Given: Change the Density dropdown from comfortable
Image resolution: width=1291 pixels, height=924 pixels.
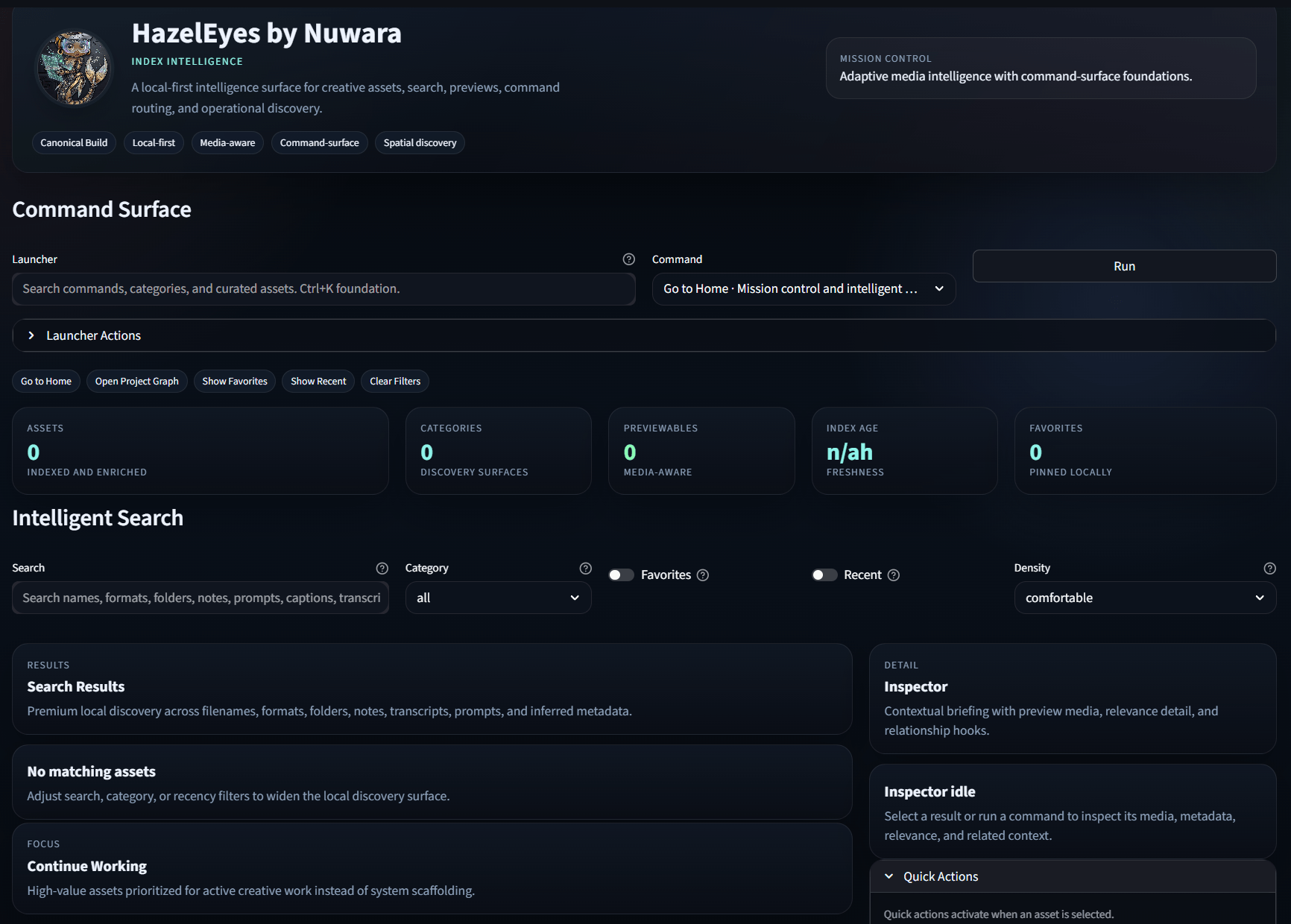Looking at the screenshot, I should point(1144,598).
